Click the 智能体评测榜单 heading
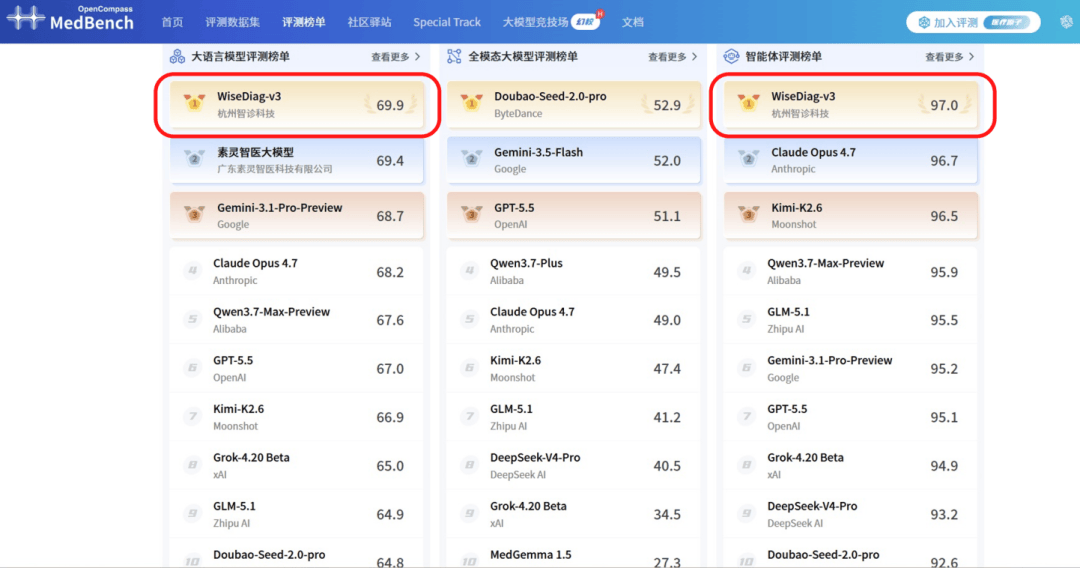 point(784,56)
